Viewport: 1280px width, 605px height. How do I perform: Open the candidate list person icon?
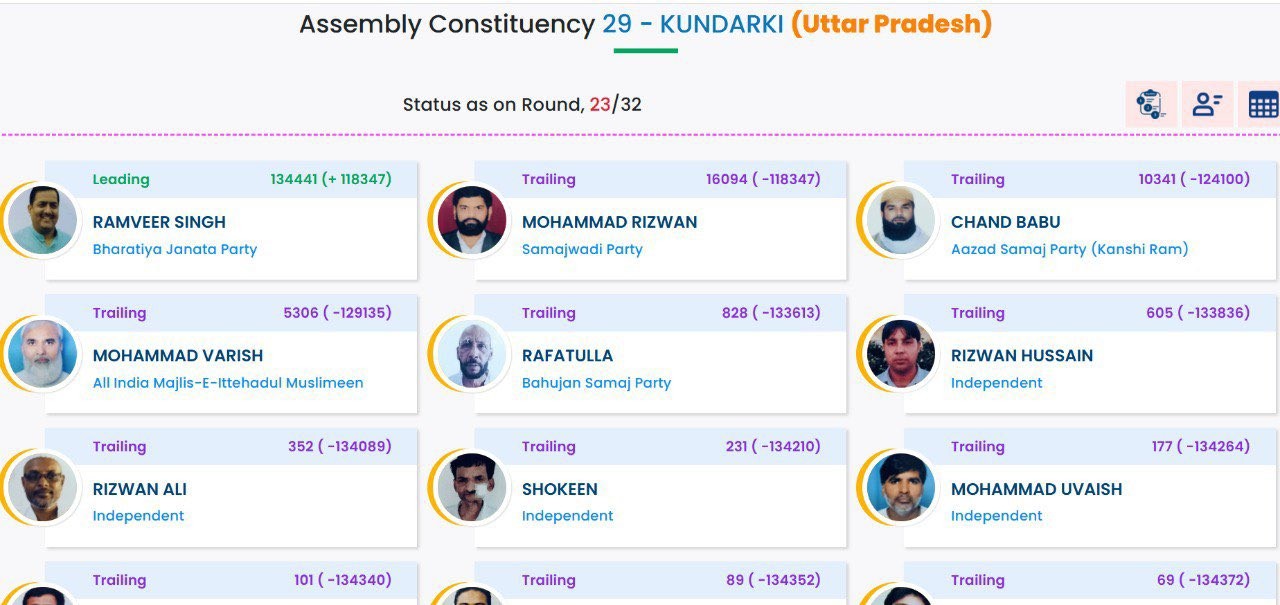pos(1207,104)
